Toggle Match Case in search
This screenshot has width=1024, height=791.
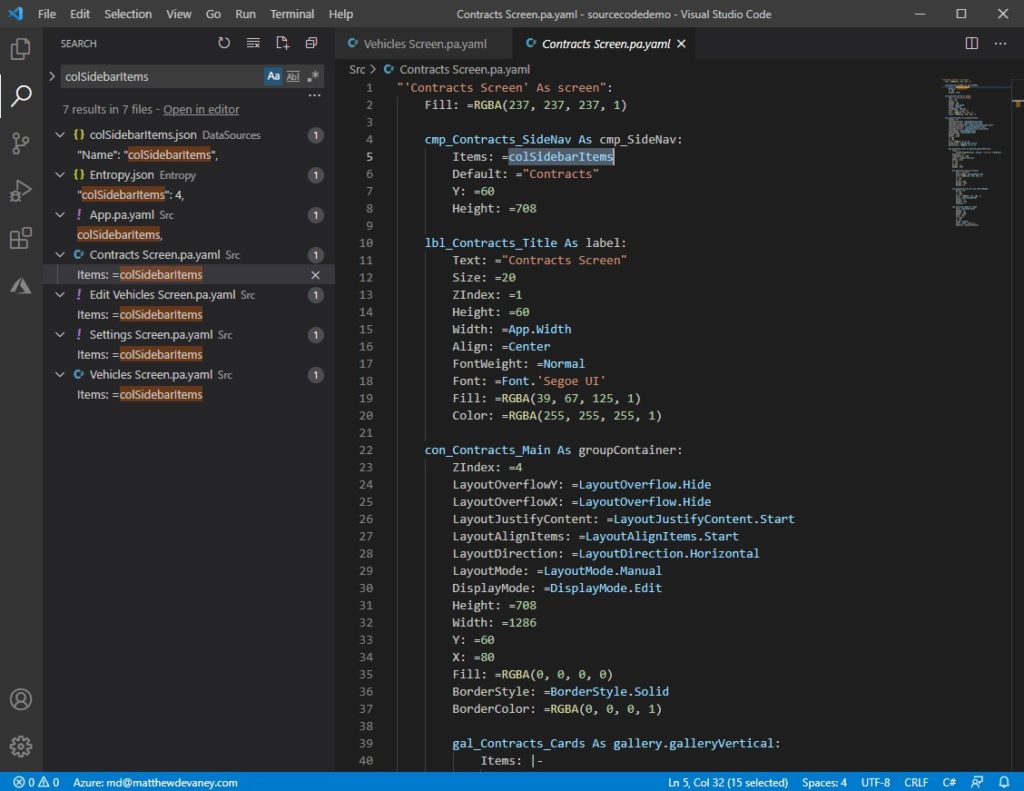click(x=274, y=76)
